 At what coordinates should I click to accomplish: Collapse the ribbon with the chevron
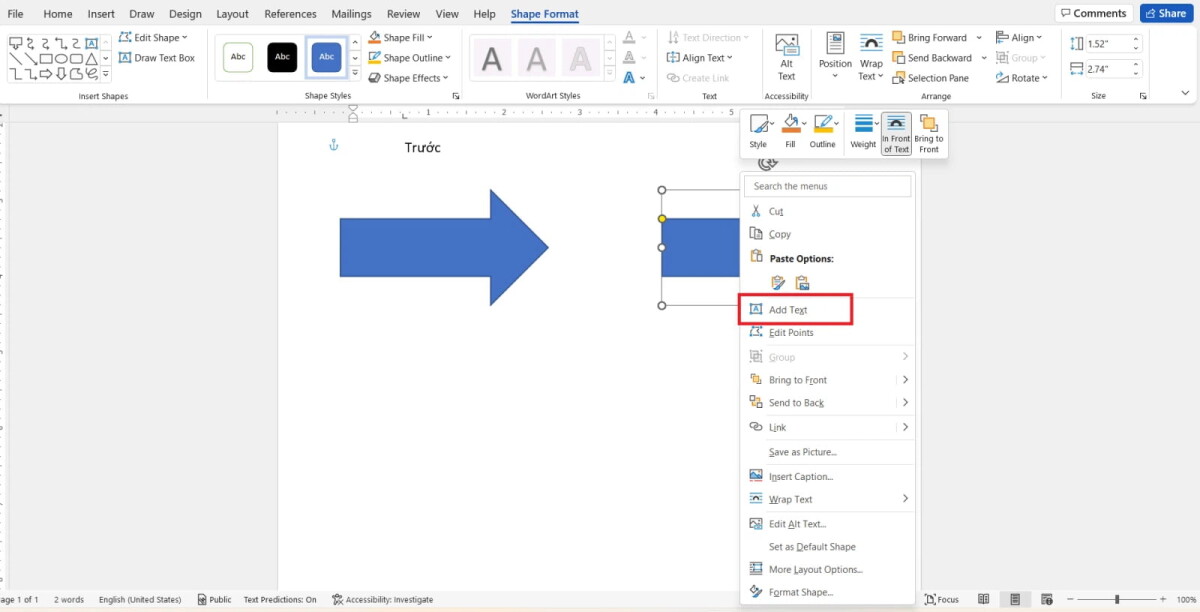1185,93
